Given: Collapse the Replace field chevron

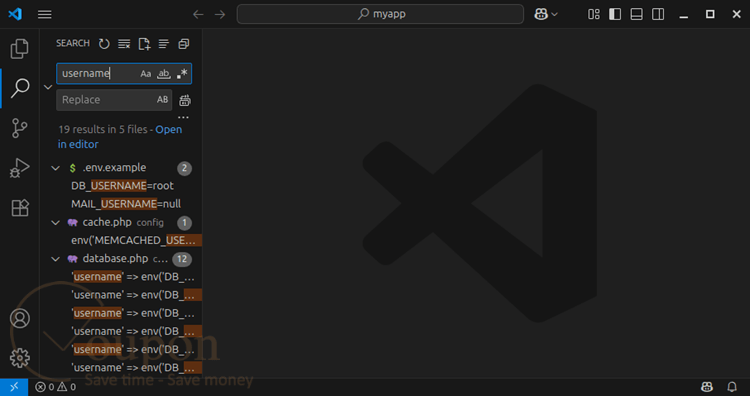Looking at the screenshot, I should [x=48, y=87].
